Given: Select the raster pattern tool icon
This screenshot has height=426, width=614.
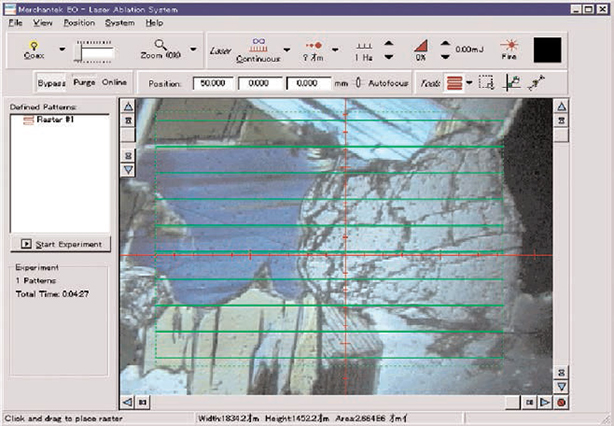Looking at the screenshot, I should click(455, 82).
